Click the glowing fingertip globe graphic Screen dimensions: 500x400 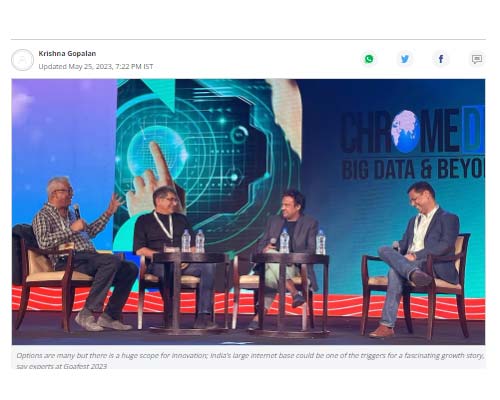pyautogui.click(x=157, y=157)
